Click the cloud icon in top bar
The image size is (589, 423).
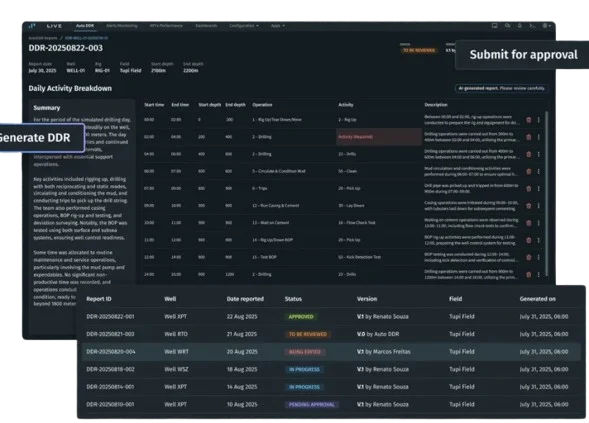tap(507, 26)
